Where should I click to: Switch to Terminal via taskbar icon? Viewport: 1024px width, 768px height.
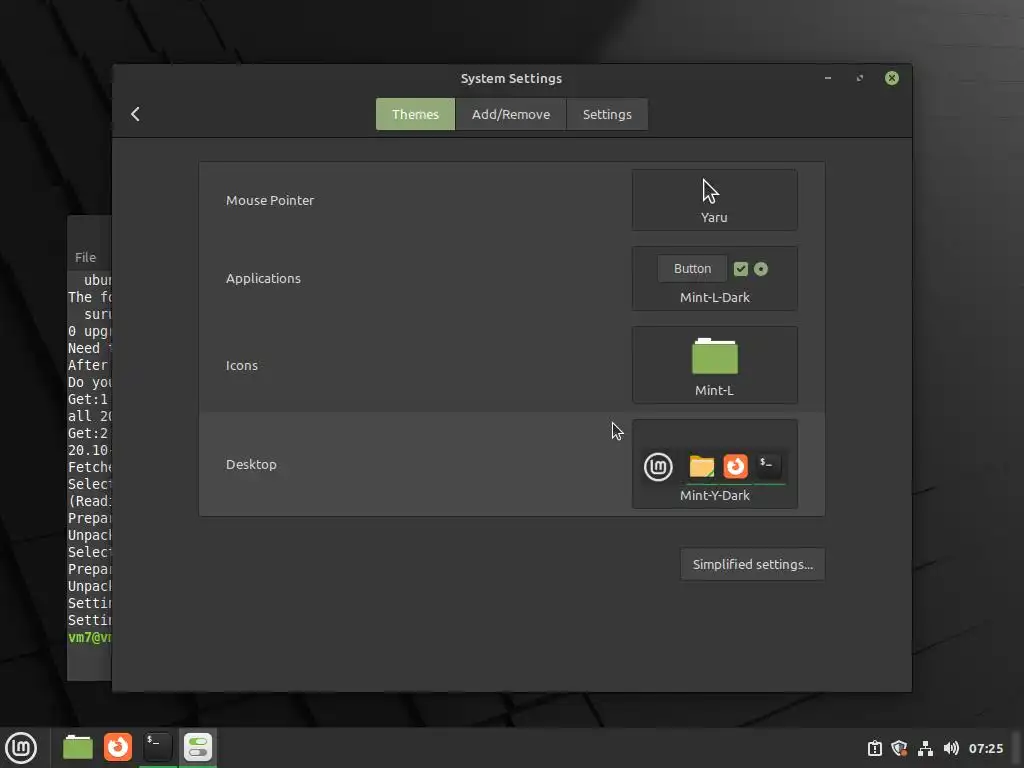click(x=157, y=747)
